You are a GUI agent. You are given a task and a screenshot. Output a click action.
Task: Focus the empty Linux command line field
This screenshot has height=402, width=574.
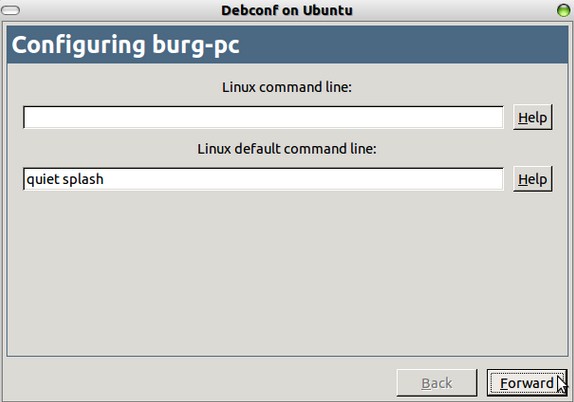click(x=263, y=118)
